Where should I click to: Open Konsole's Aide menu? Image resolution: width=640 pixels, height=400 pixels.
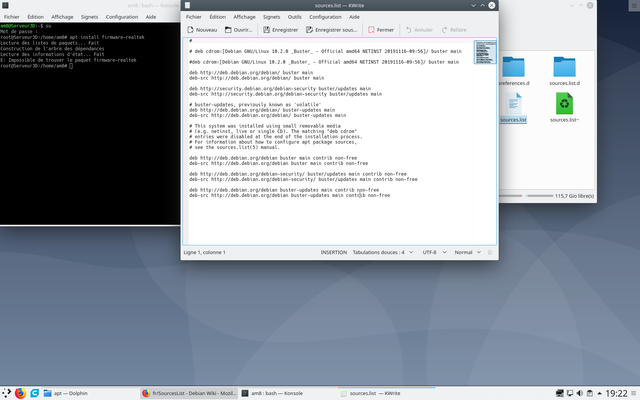(151, 17)
